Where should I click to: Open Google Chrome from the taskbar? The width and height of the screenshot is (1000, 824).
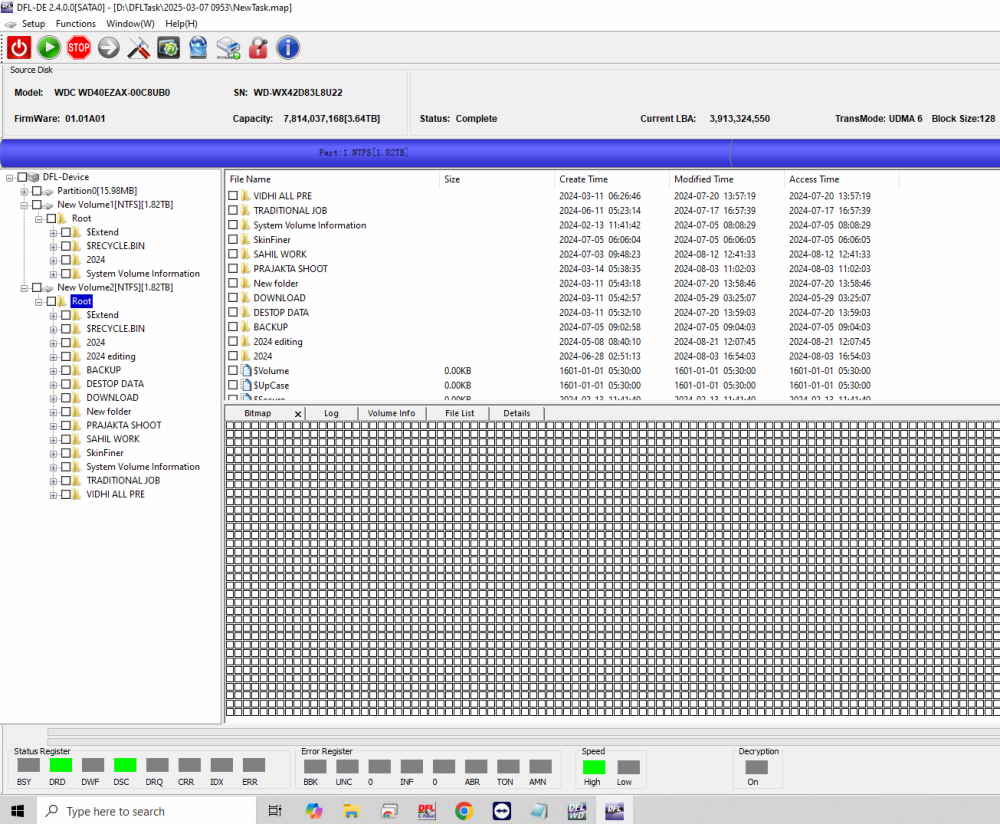[x=464, y=811]
